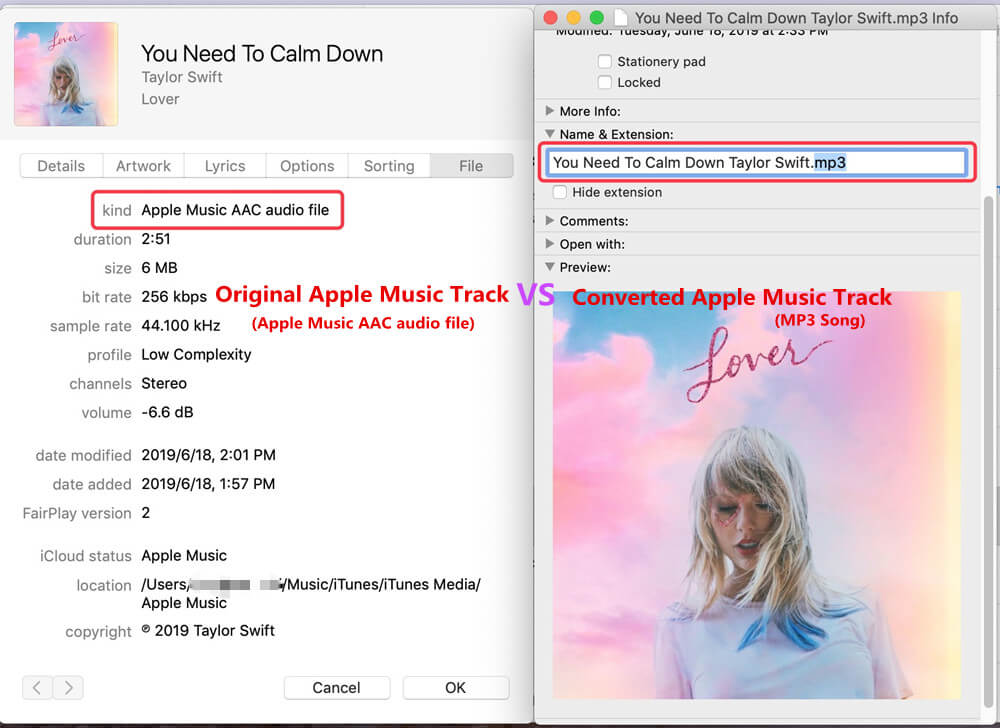The height and width of the screenshot is (728, 1000).
Task: Select the Lyrics tab
Action: click(x=225, y=166)
